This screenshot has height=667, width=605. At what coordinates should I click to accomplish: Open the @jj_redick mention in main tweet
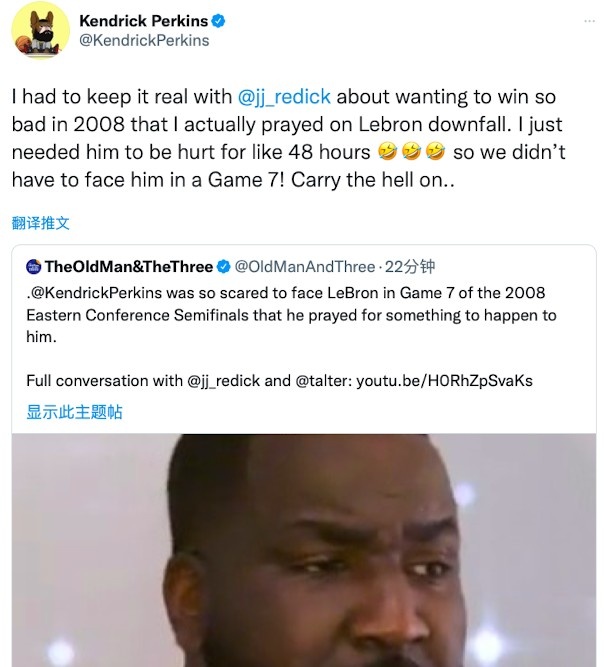tap(284, 97)
